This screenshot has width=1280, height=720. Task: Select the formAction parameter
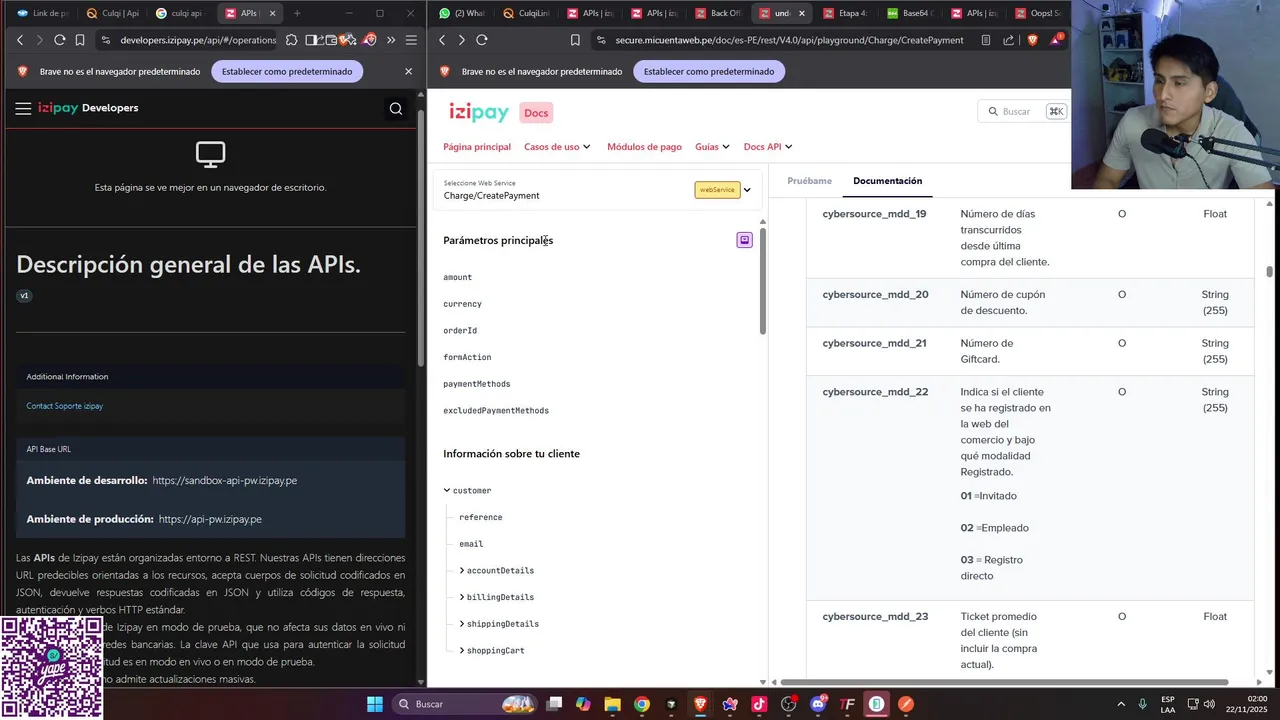click(467, 357)
